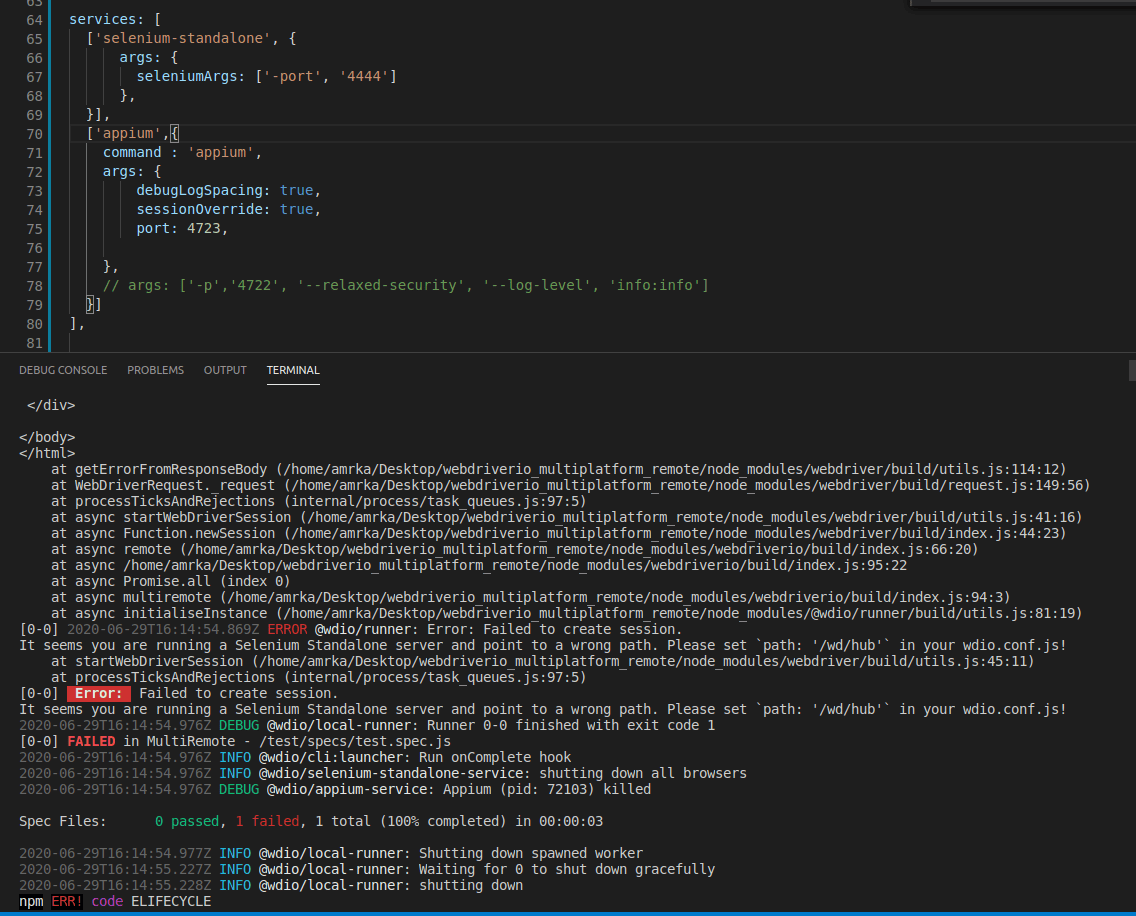Click line number 78 in gutter
Screen dimensions: 1136x916
pos(34,286)
